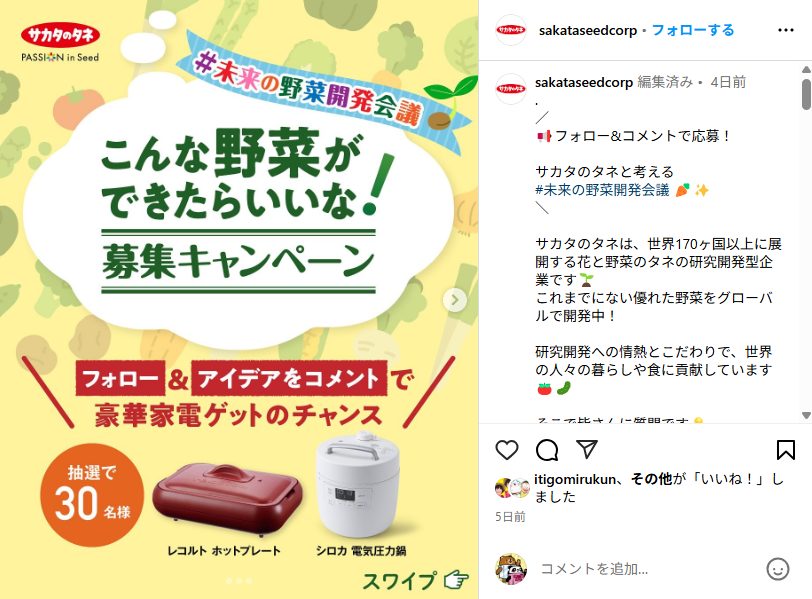This screenshot has height=599, width=812.
Task: Show everyone who liked via その他
Action: [x=651, y=479]
